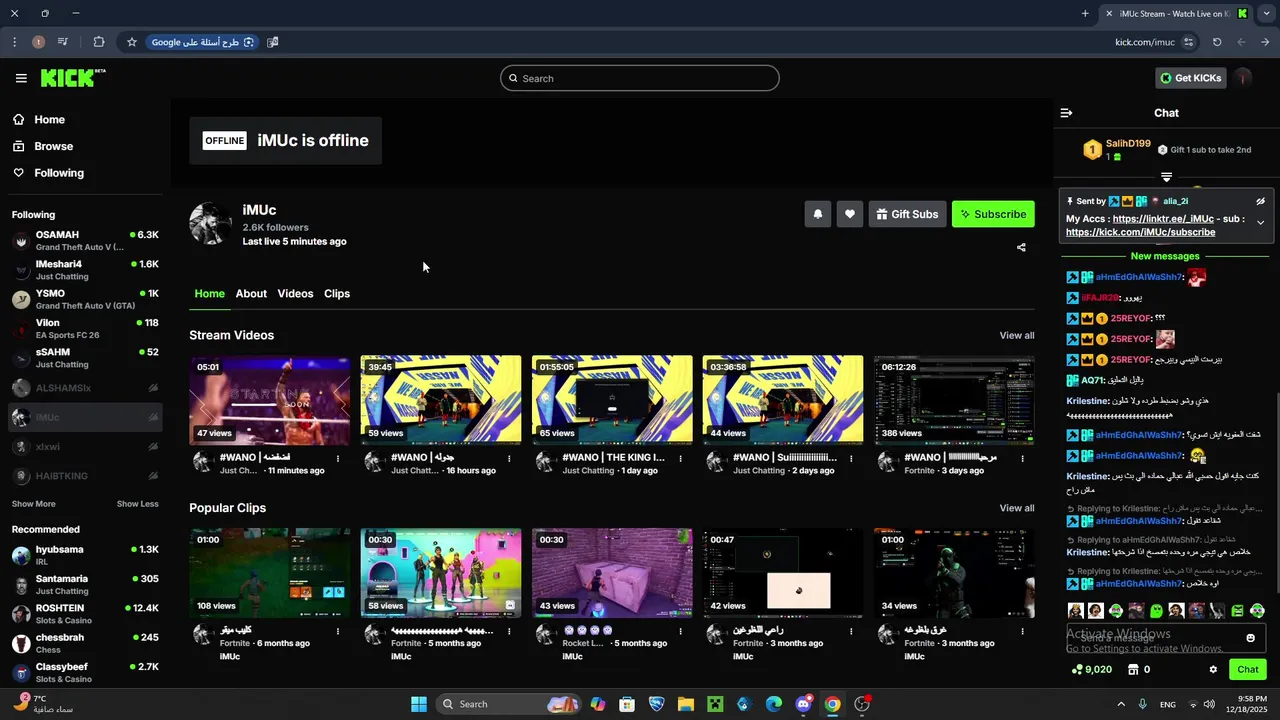Image resolution: width=1280 pixels, height=720 pixels.
Task: Click user profile avatar top right
Action: click(1243, 78)
